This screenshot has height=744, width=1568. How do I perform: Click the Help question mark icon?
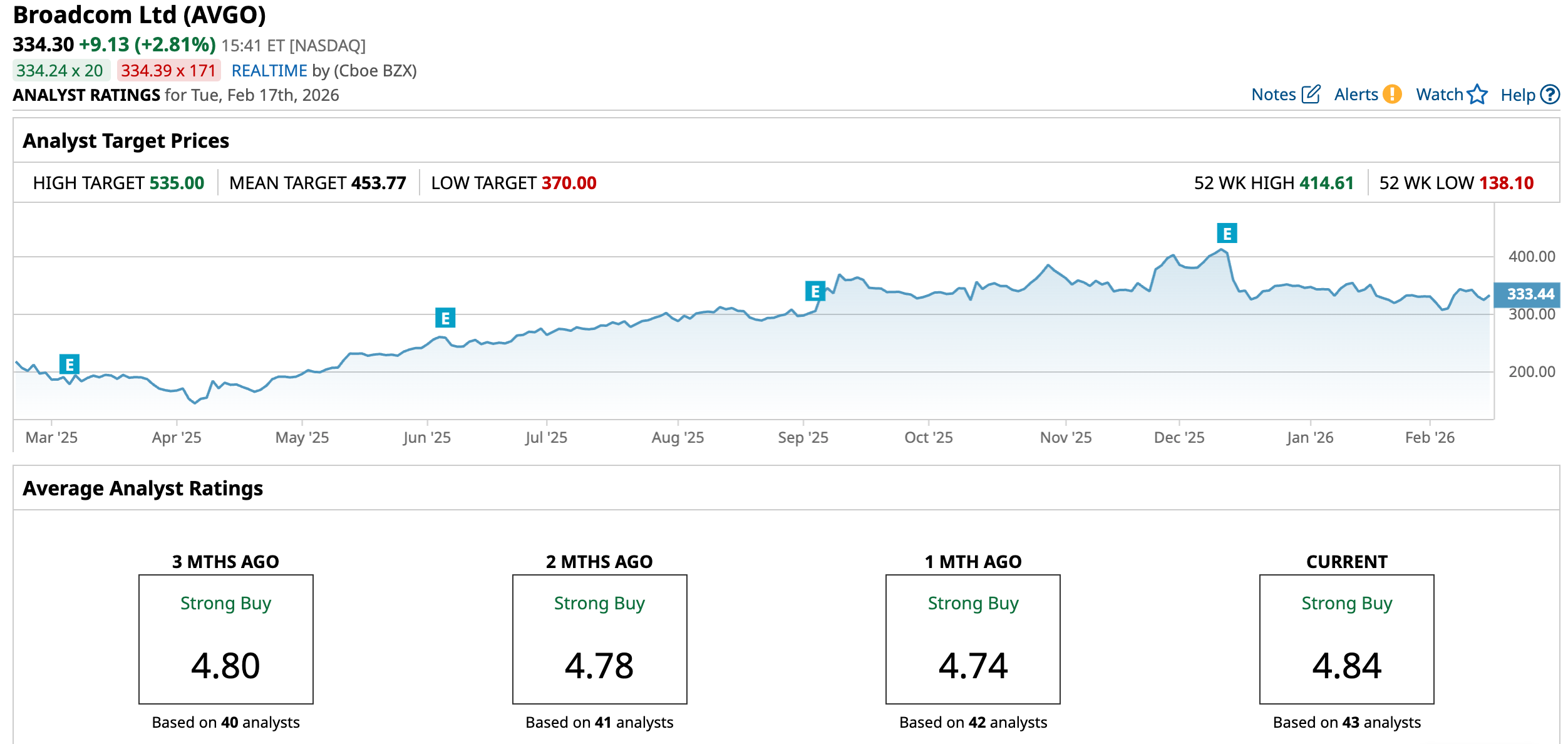click(x=1550, y=94)
